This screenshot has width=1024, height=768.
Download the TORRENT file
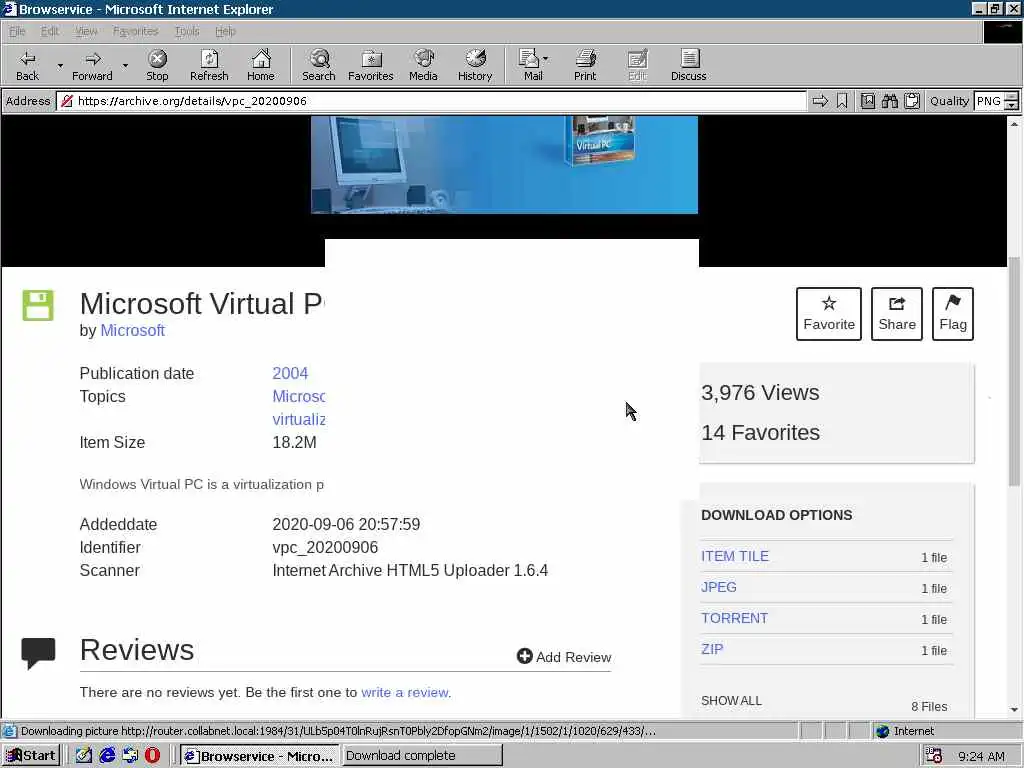[x=734, y=618]
